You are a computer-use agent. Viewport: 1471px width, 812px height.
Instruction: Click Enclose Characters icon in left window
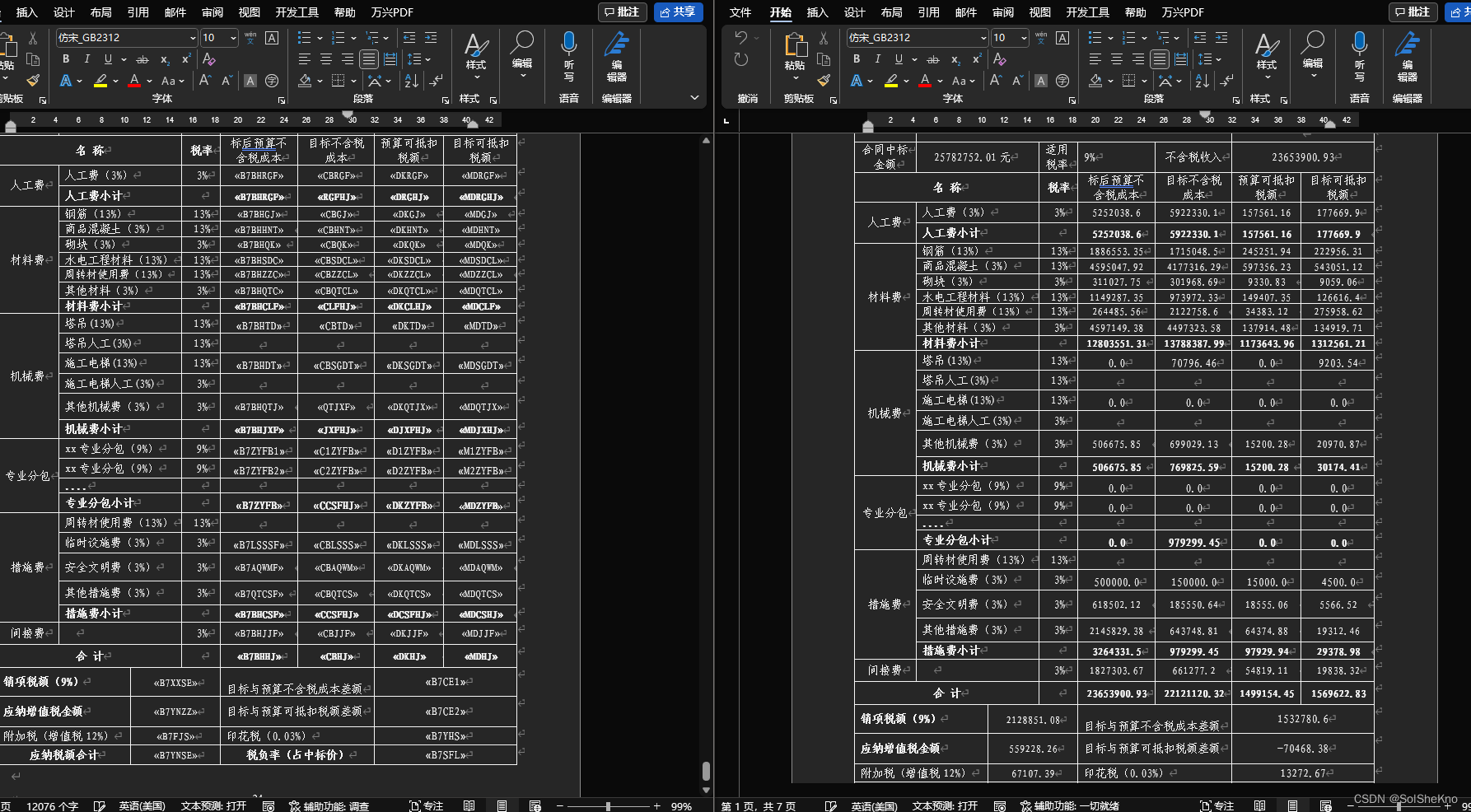coord(272,81)
